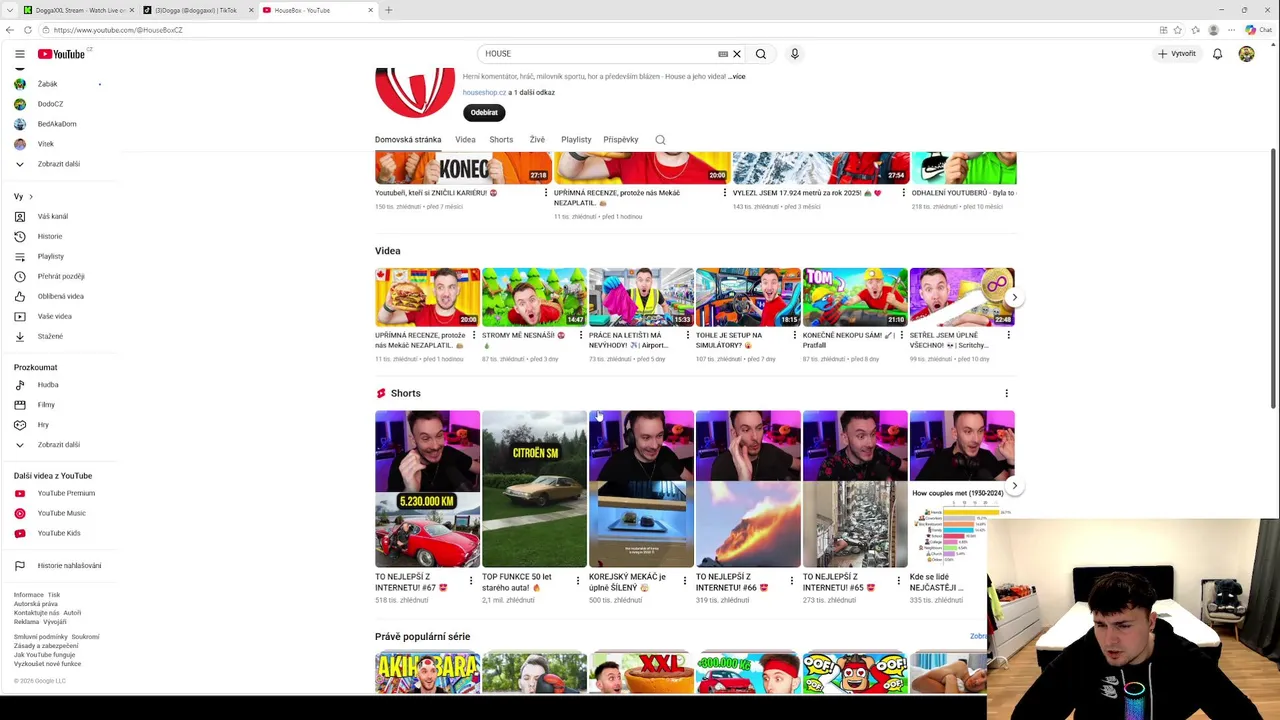Click the Odebírat subscribe button
The width and height of the screenshot is (1280, 720).
484,113
